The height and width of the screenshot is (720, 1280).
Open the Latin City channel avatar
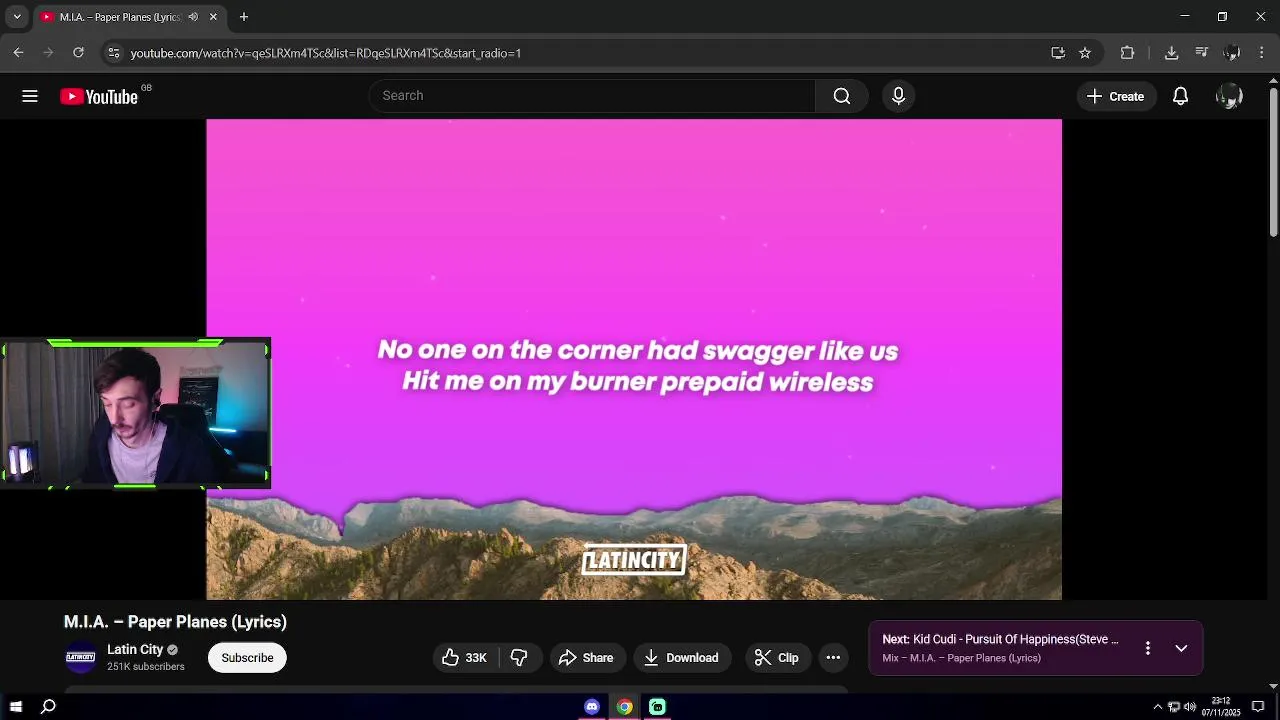click(x=81, y=657)
